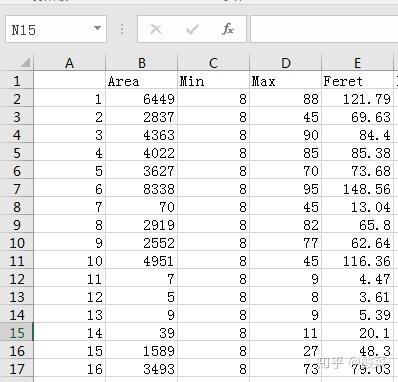
Task: Click Feret cell with value 20.1
Action: click(358, 333)
